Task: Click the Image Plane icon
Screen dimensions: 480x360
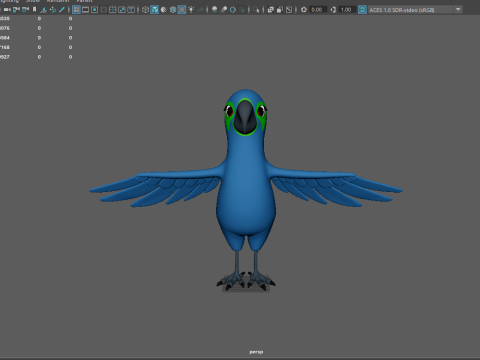Action: point(43,10)
